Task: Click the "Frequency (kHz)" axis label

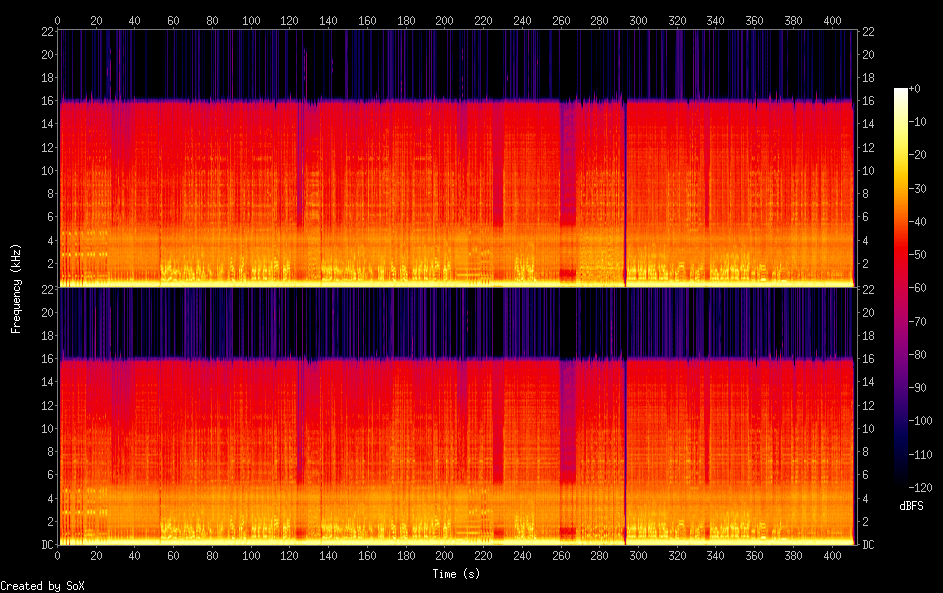Action: tap(16, 288)
